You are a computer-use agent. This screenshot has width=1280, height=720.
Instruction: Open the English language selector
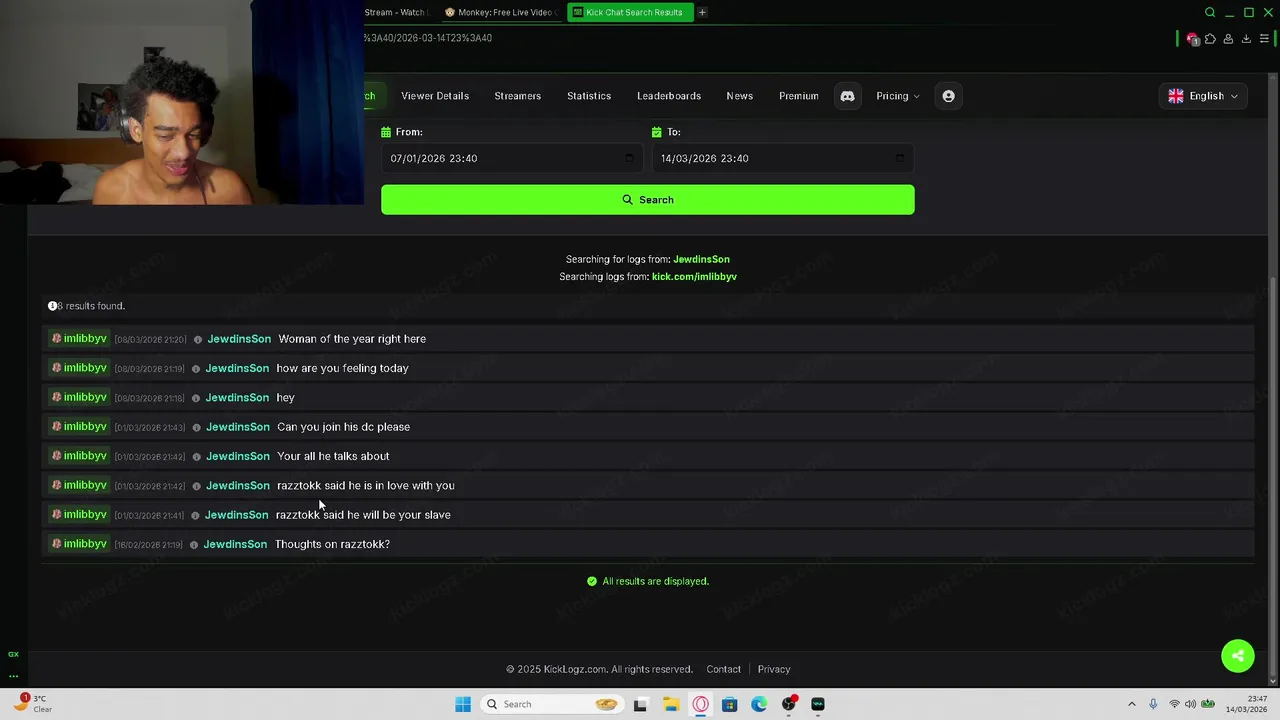1203,96
